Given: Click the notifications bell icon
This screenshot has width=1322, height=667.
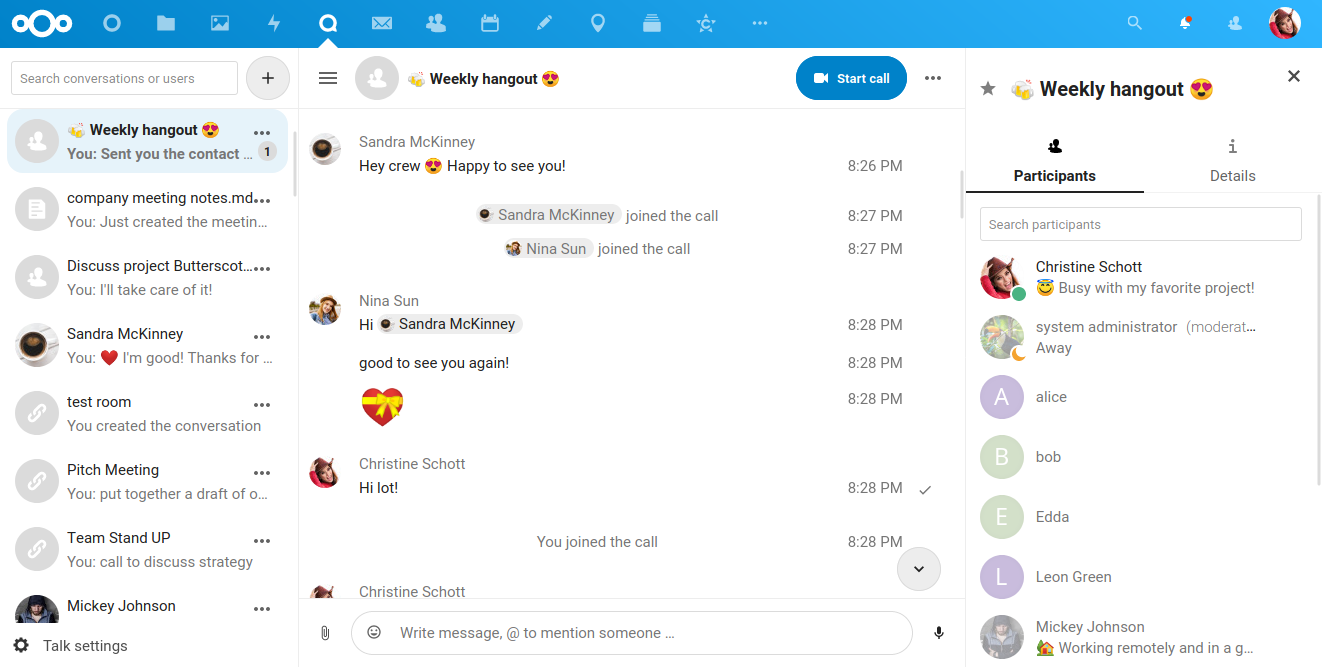Looking at the screenshot, I should (x=1185, y=23).
